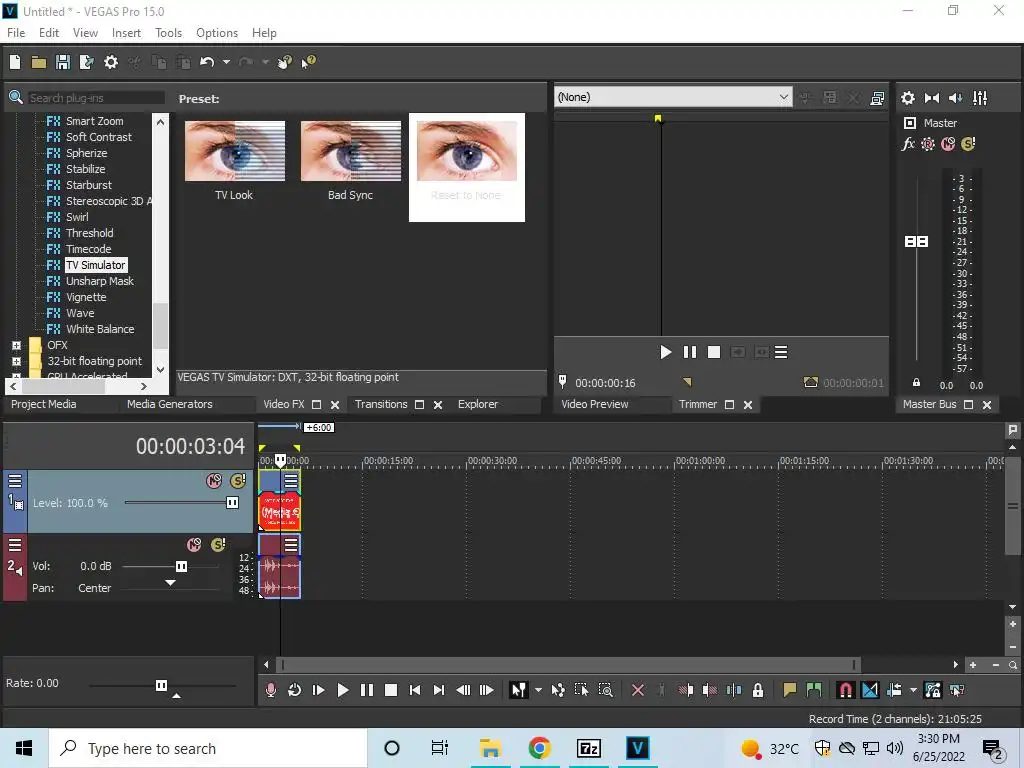Select the Zoom Edit tool
Viewport: 1024px width, 768px height.
[605, 690]
